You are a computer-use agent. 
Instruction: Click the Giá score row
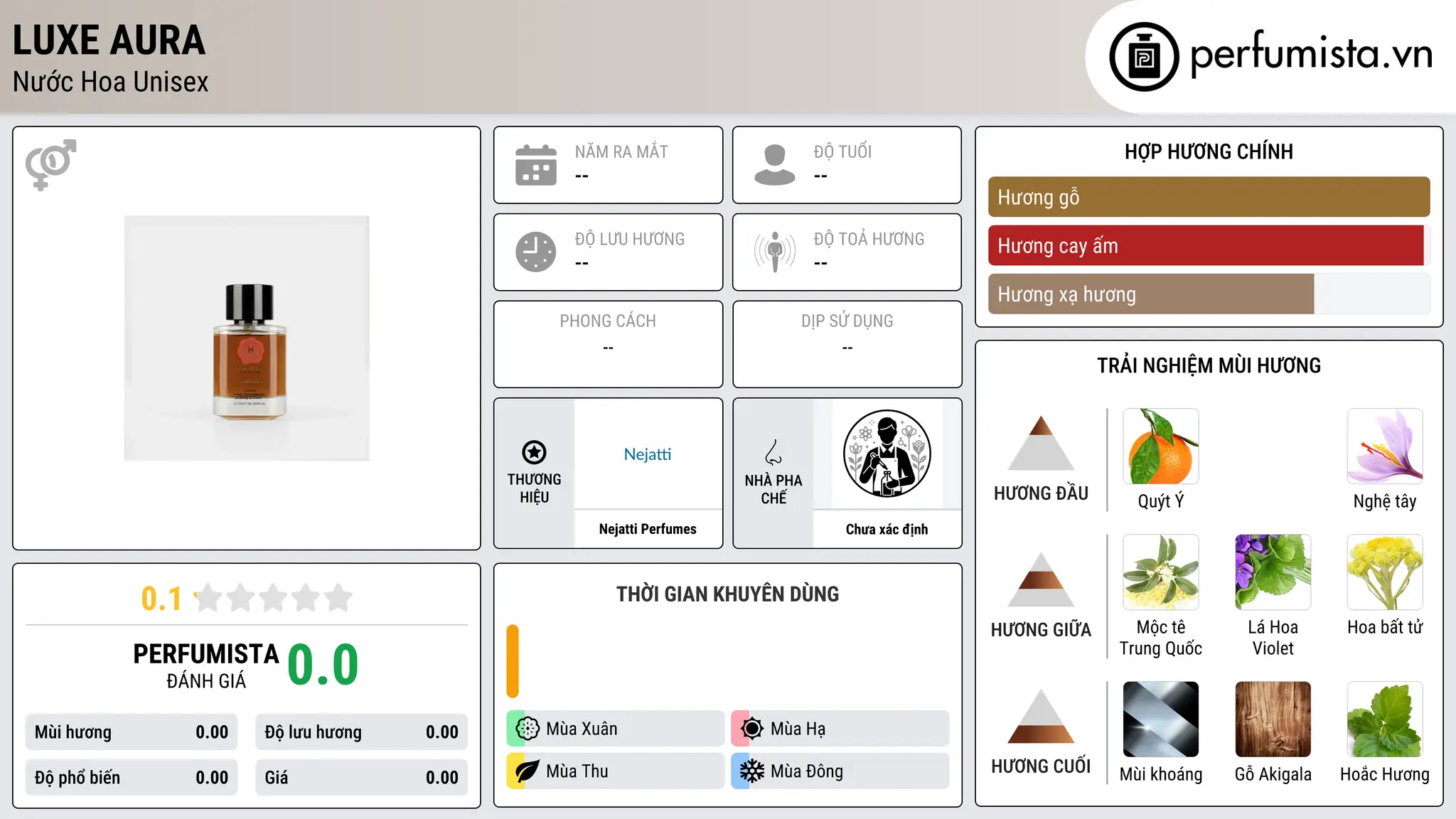[x=361, y=778]
